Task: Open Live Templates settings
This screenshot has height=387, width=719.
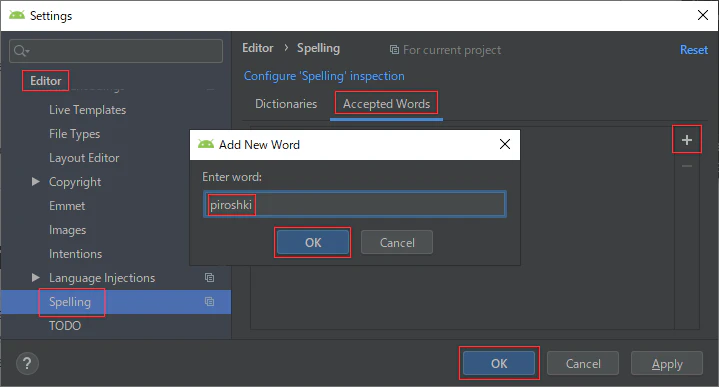Action: 87,110
